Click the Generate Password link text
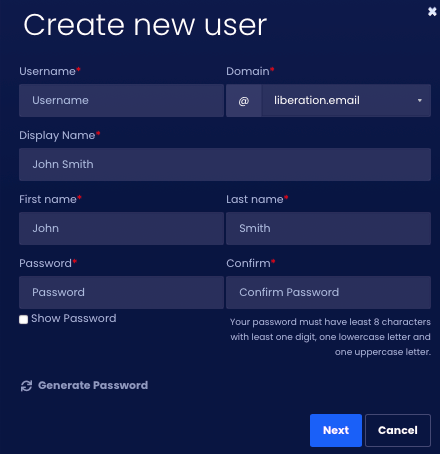440x454 pixels. pyautogui.click(x=93, y=385)
